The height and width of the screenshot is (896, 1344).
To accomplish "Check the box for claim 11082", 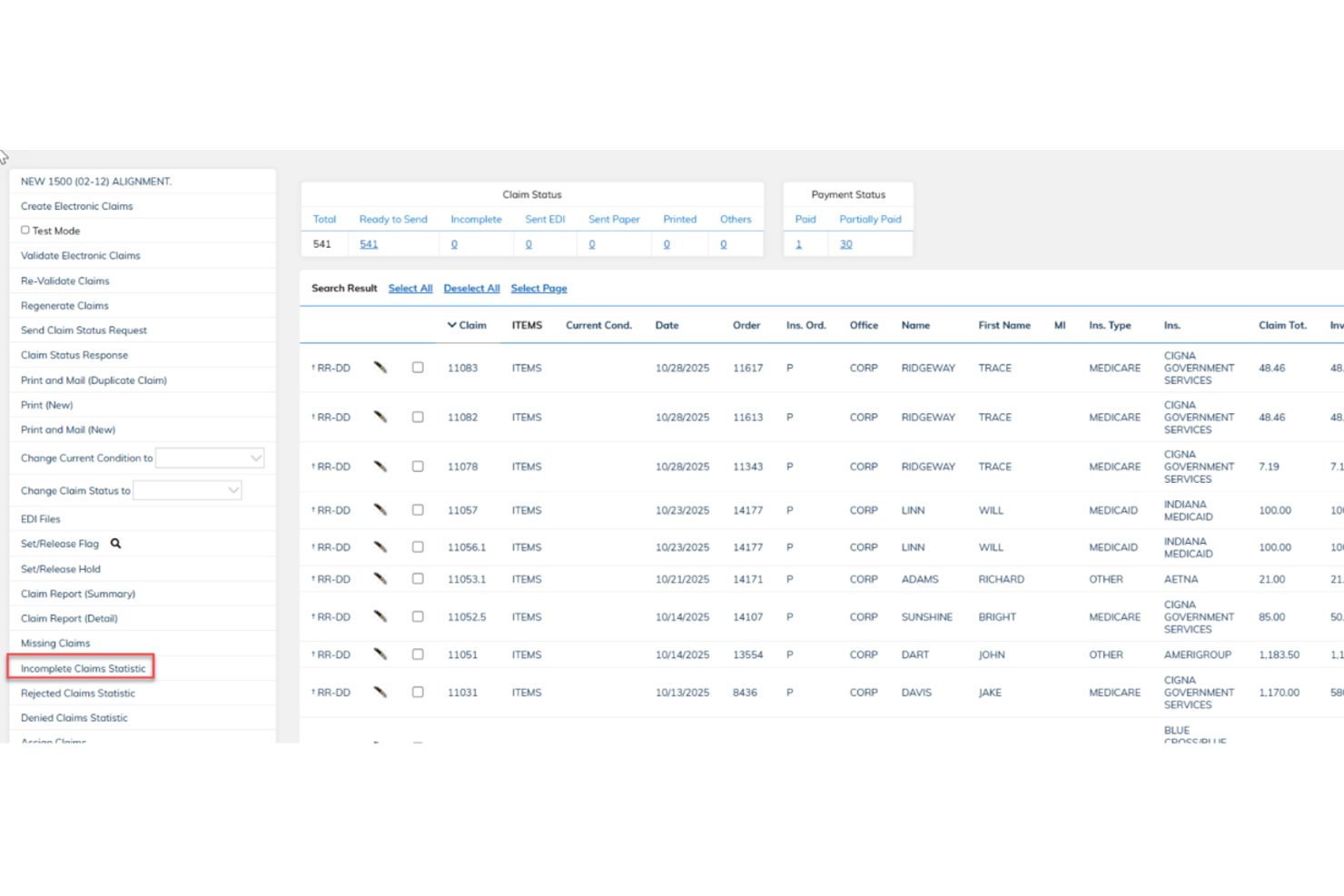I will [418, 417].
